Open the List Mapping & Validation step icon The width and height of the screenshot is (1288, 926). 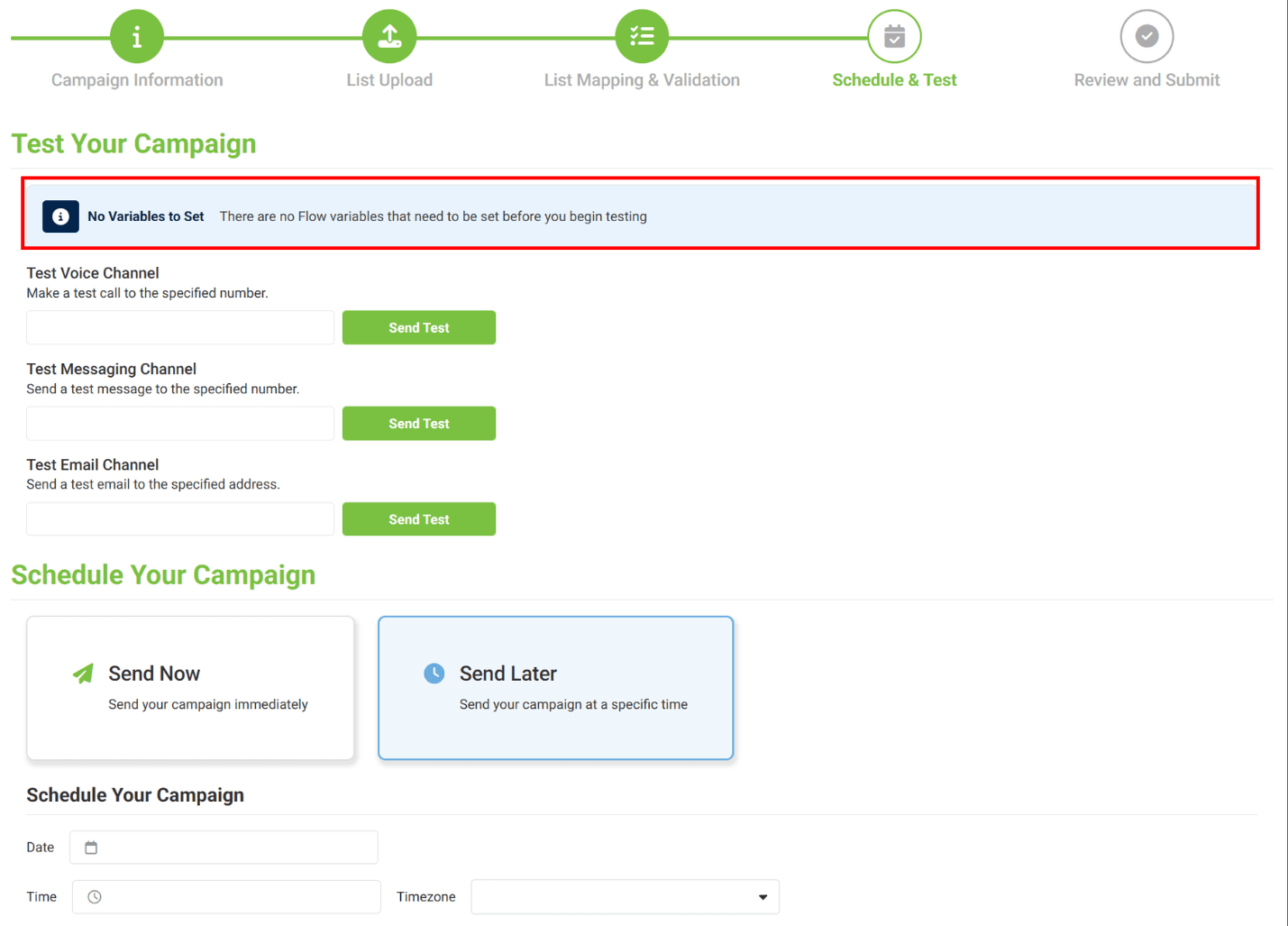click(x=642, y=37)
